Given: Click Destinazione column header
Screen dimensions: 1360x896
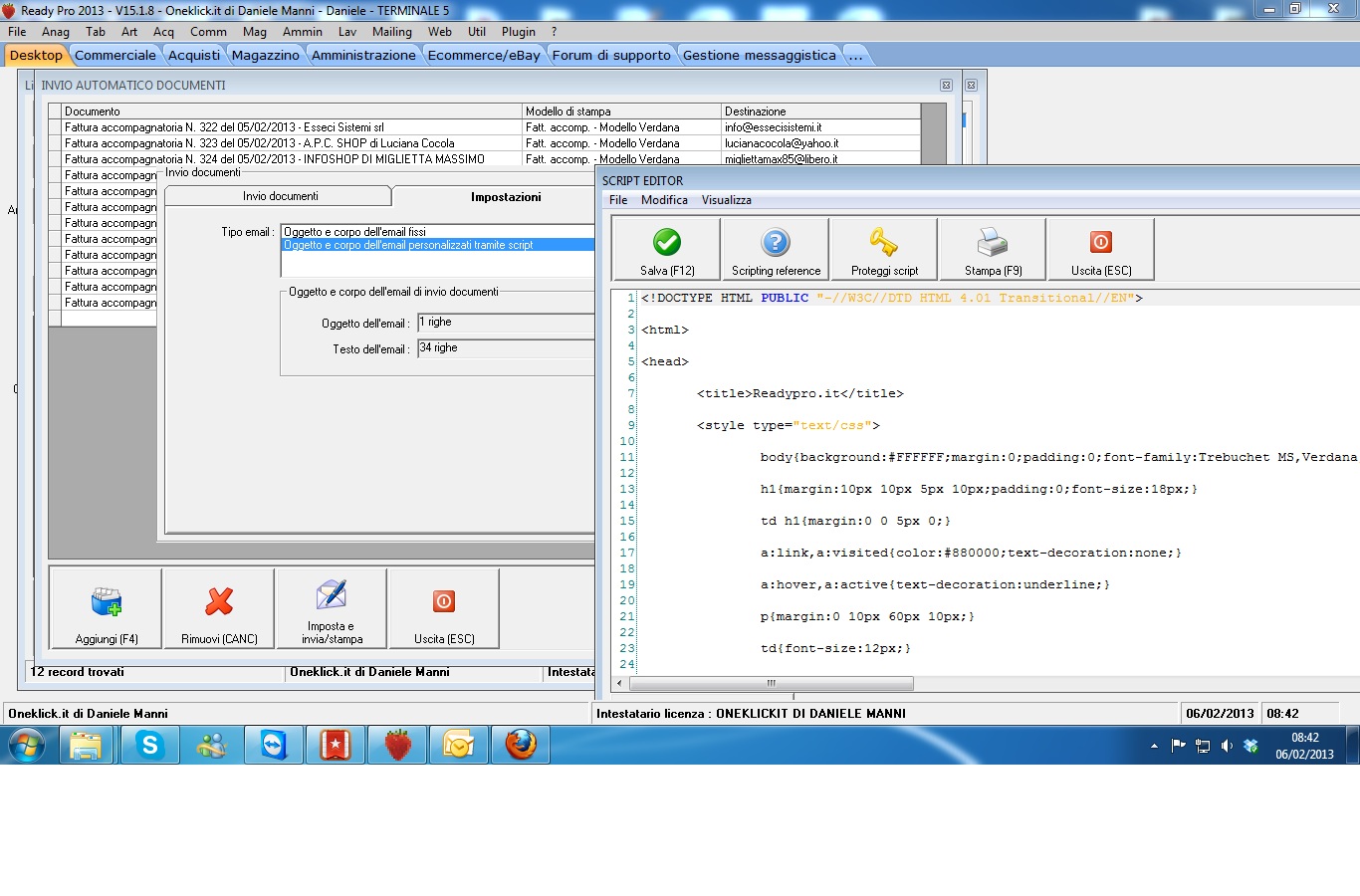Looking at the screenshot, I should click(x=820, y=112).
